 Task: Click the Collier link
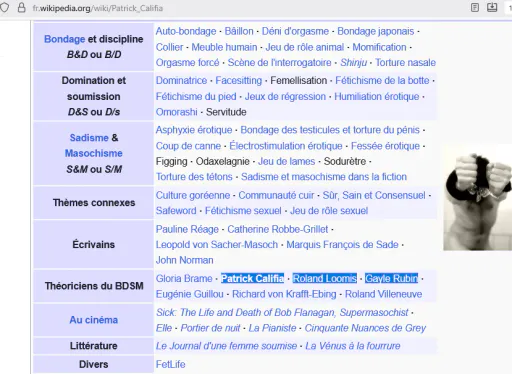(169, 47)
